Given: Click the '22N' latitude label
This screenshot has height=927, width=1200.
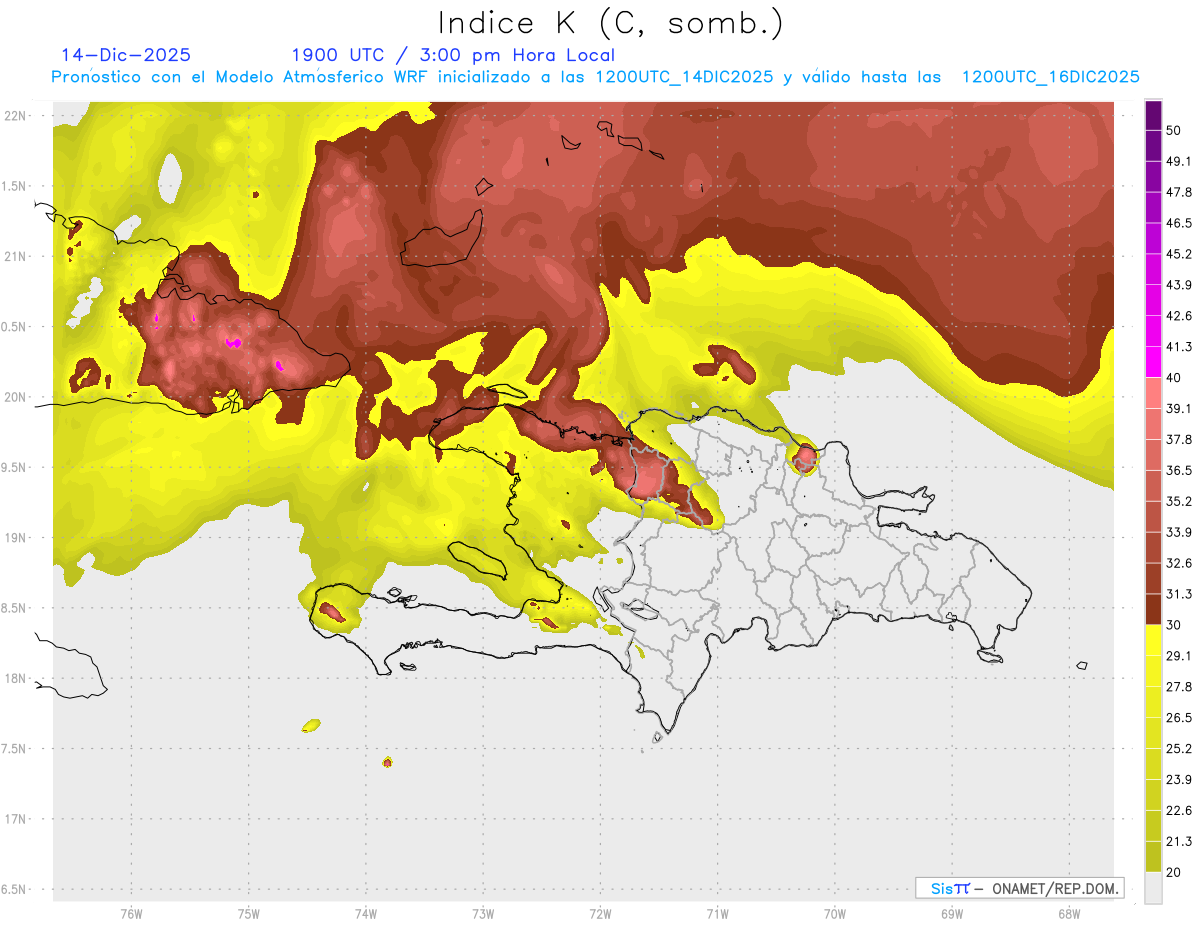Looking at the screenshot, I should (x=17, y=116).
